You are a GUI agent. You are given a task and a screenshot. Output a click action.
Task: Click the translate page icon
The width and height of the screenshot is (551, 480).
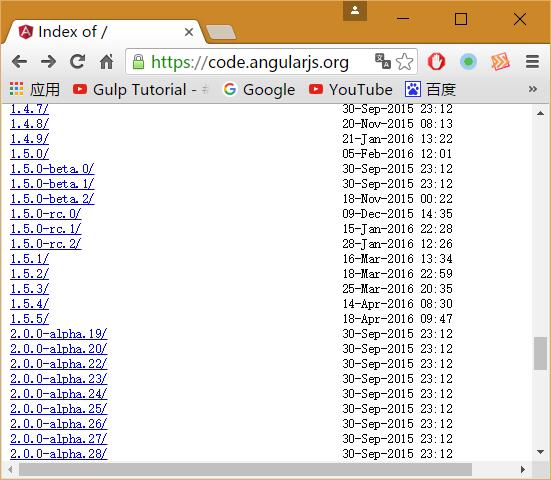(383, 61)
